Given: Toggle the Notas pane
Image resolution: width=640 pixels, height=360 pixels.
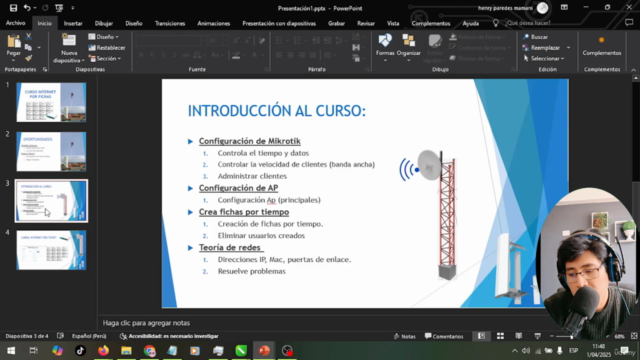Looking at the screenshot, I should [x=404, y=336].
